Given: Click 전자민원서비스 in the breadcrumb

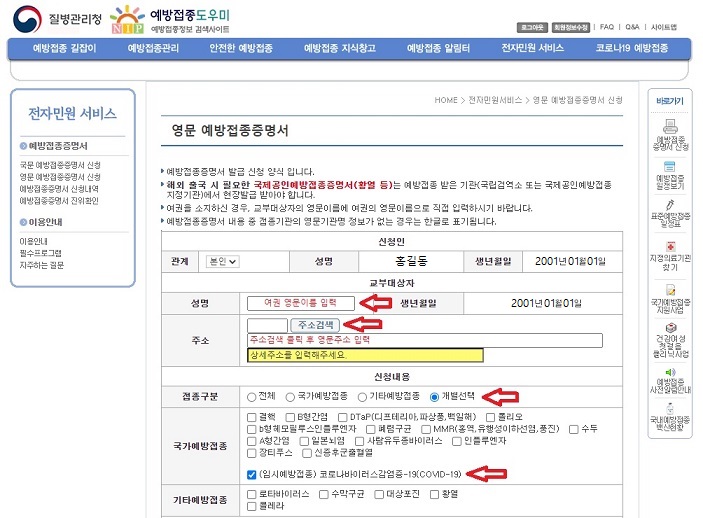Looking at the screenshot, I should [495, 100].
